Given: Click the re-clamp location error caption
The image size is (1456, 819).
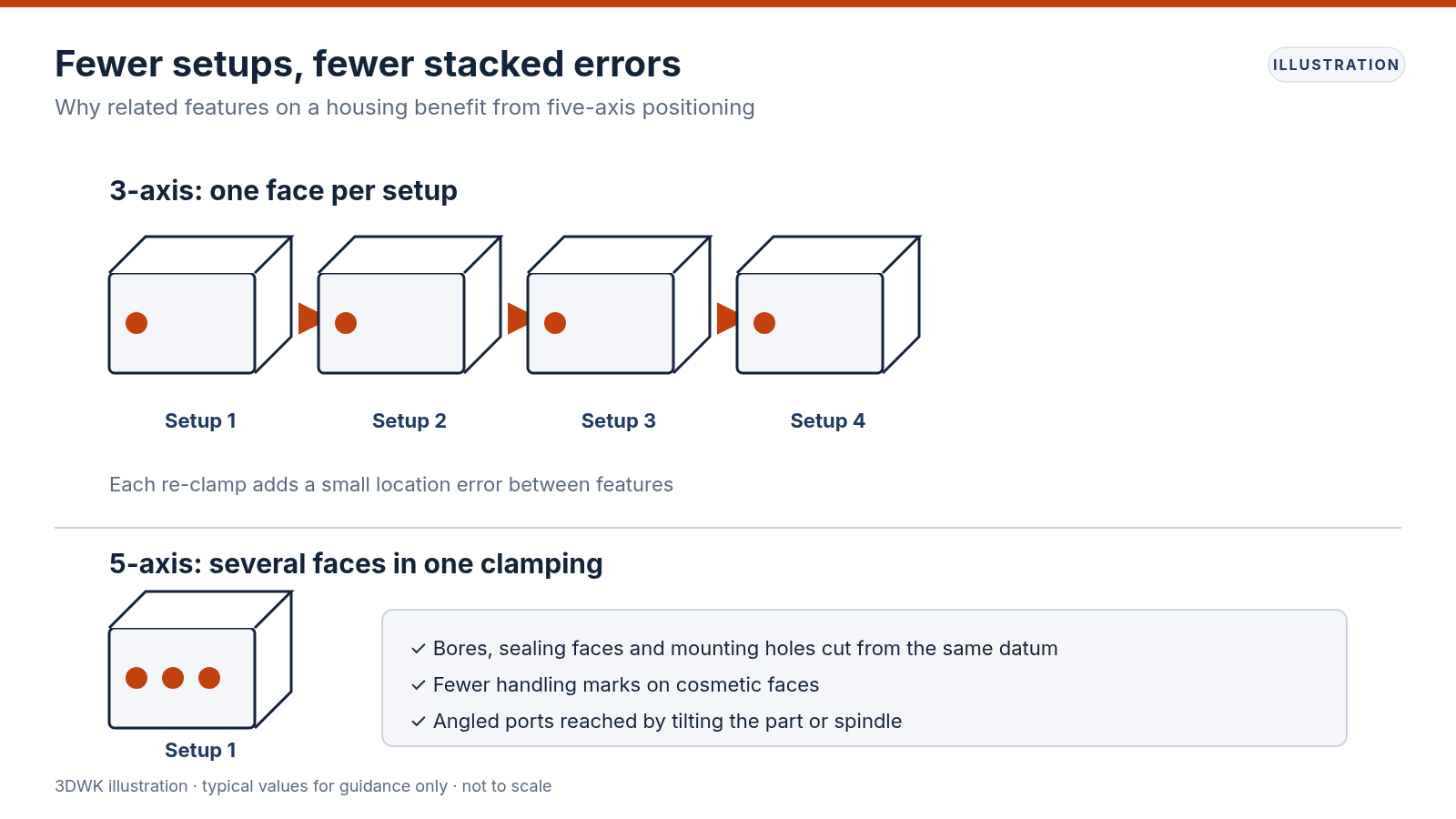Looking at the screenshot, I should click(391, 484).
